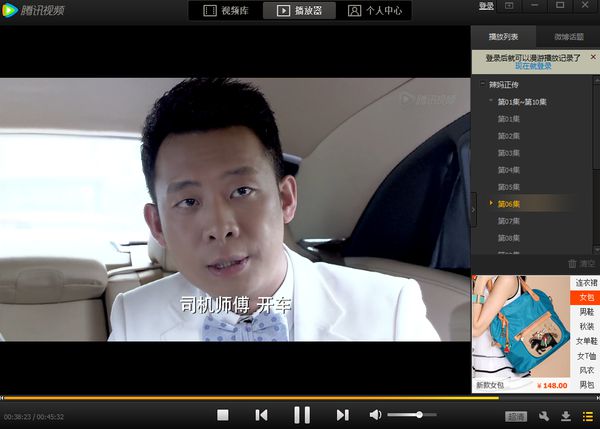Select the 微博话题 weibo topics tab
The height and width of the screenshot is (429, 600).
569,37
